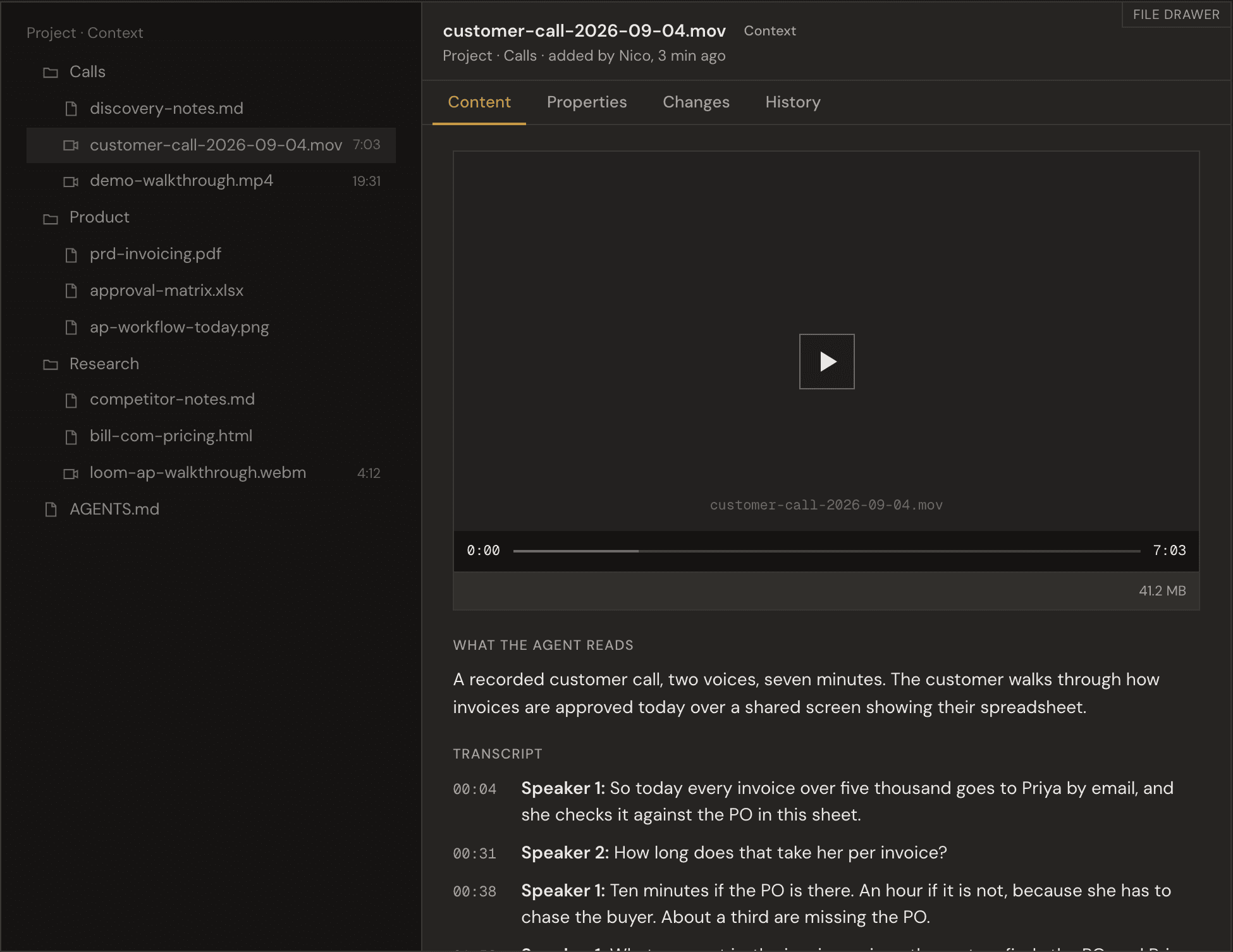
Task: Open bill-com-pricing.html
Action: tap(211, 436)
